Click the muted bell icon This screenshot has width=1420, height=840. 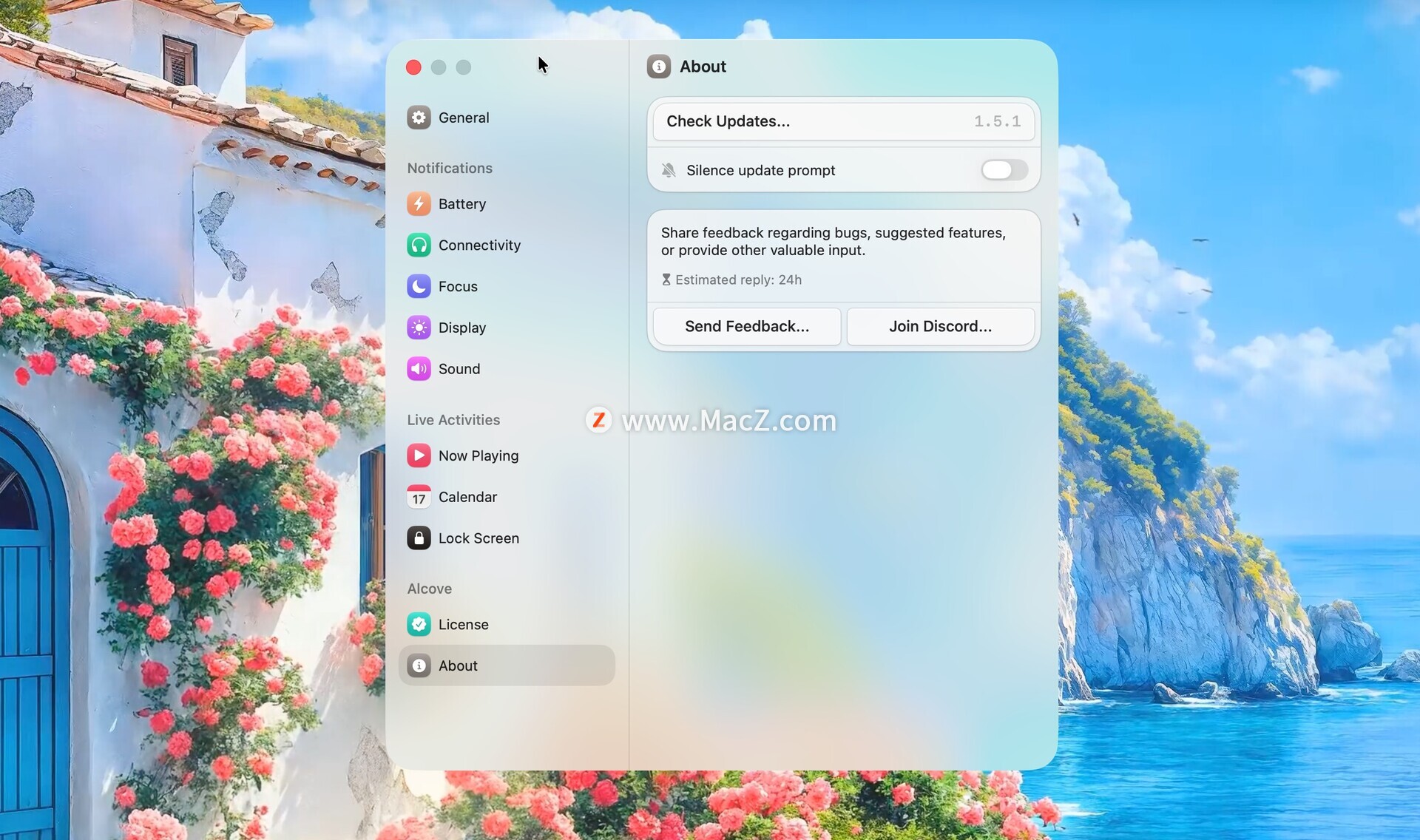point(669,170)
